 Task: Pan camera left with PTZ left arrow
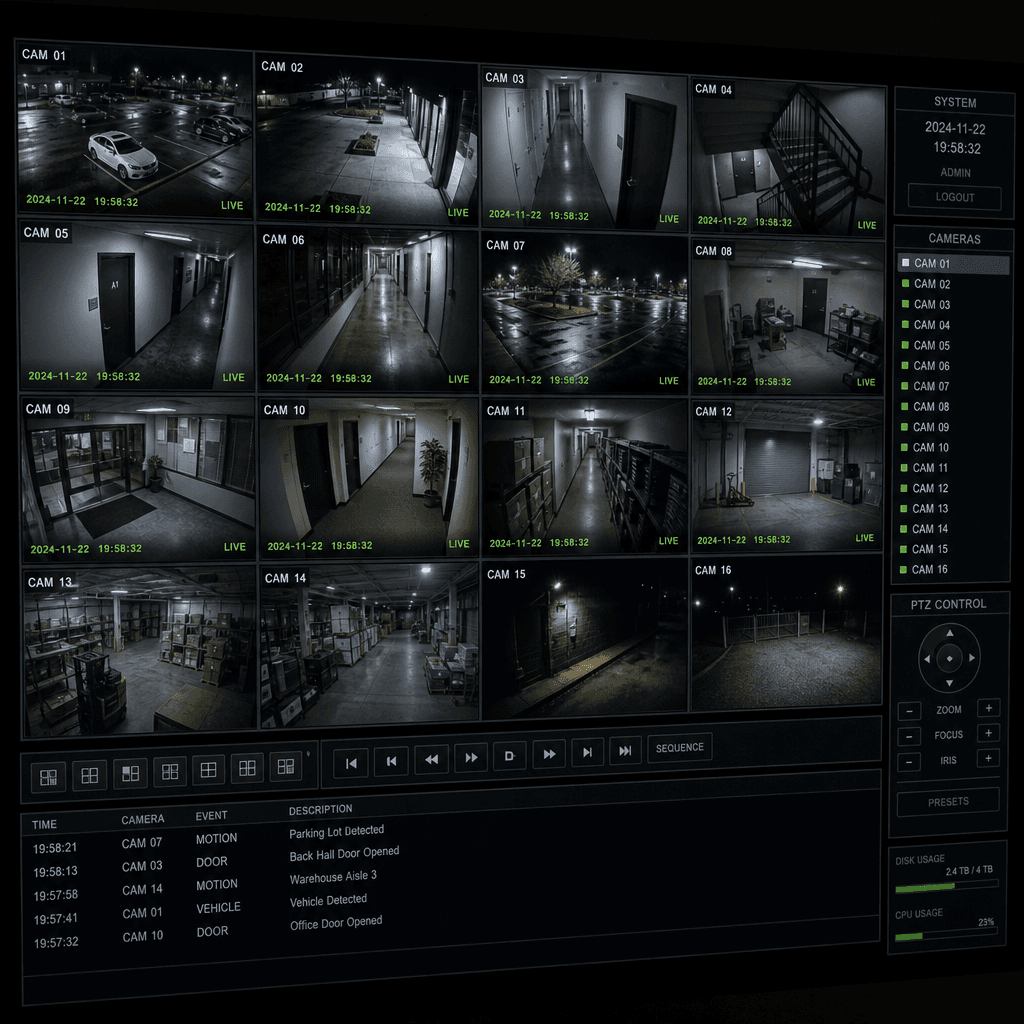pos(927,659)
